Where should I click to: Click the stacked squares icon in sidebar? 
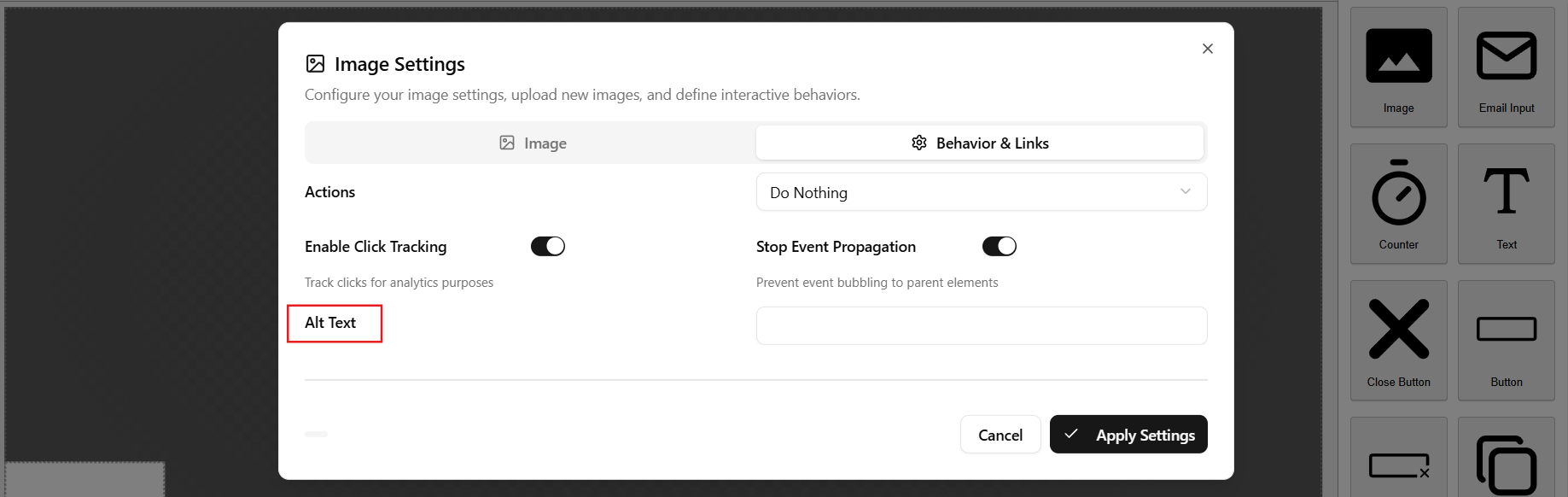click(x=1506, y=464)
